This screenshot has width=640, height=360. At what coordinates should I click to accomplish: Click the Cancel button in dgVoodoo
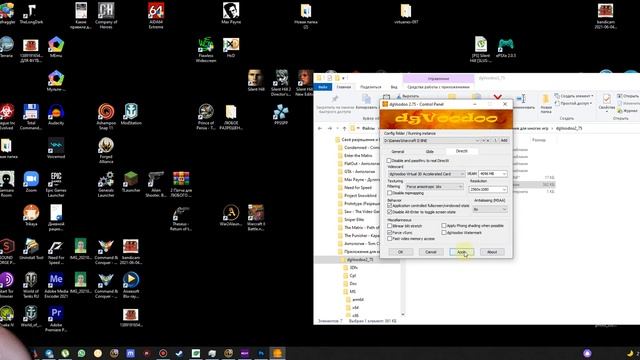(x=431, y=252)
